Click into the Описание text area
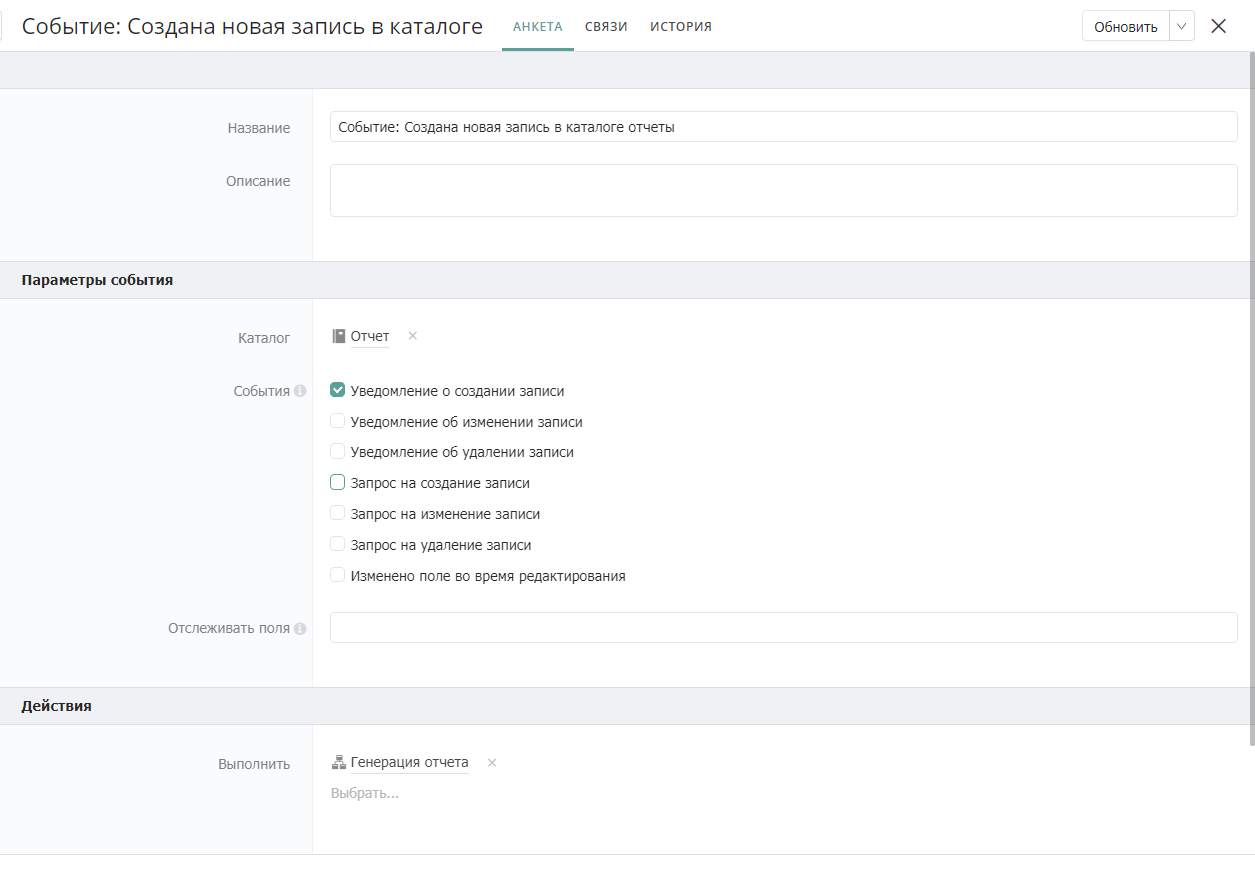The width and height of the screenshot is (1255, 895). coord(783,190)
